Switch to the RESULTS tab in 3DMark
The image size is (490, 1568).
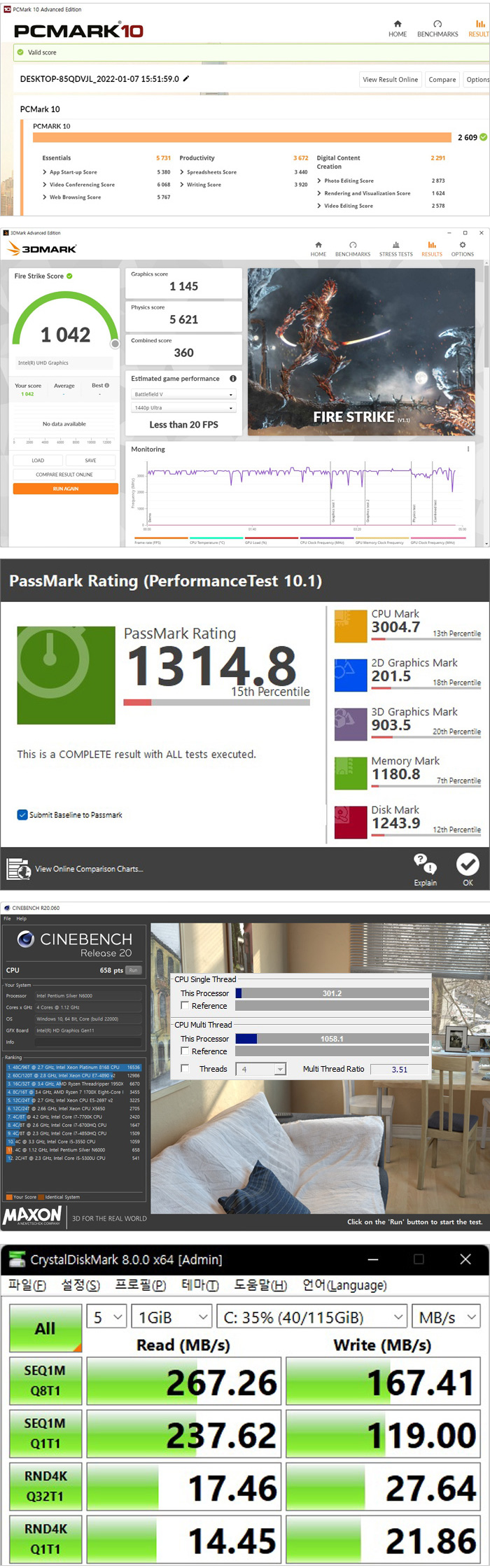(x=432, y=249)
